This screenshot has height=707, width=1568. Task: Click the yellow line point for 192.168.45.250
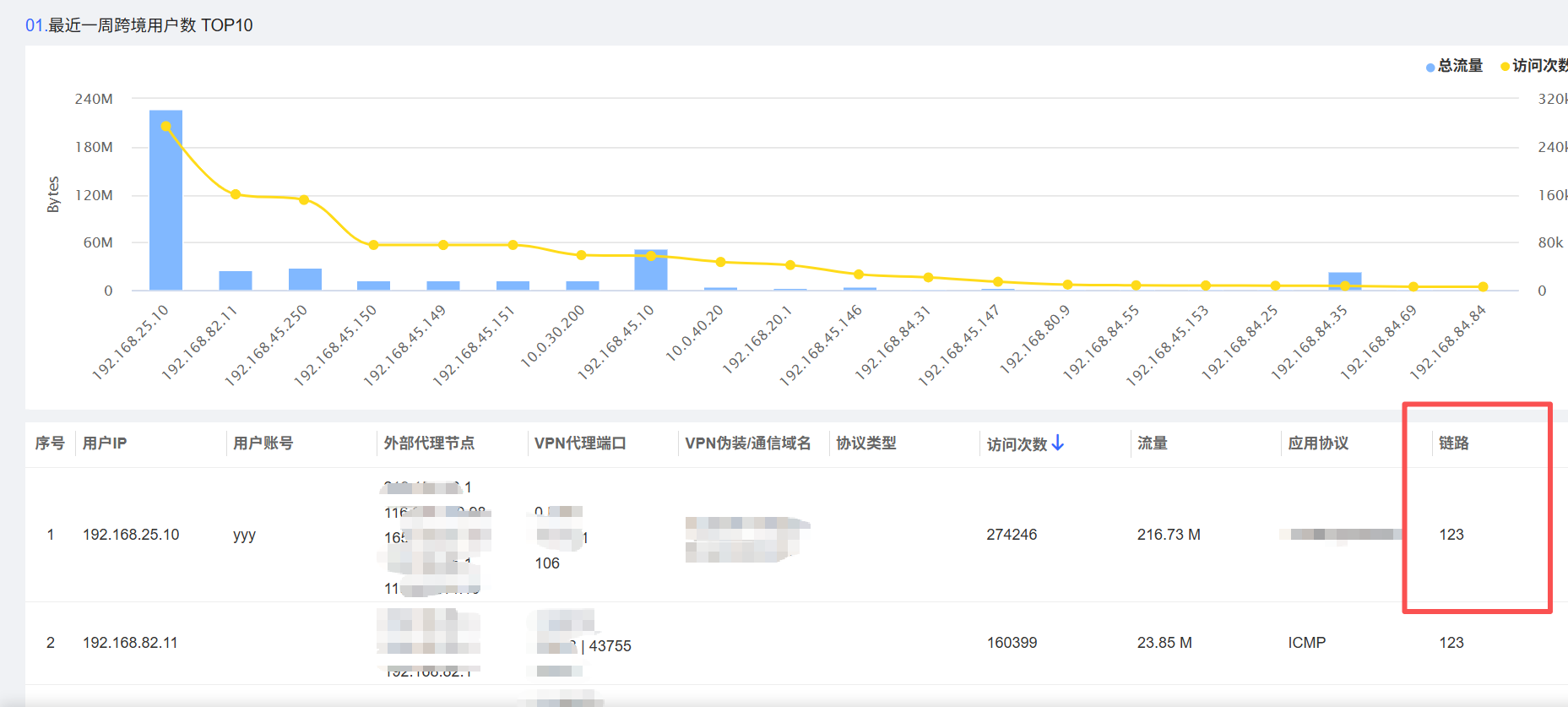304,200
